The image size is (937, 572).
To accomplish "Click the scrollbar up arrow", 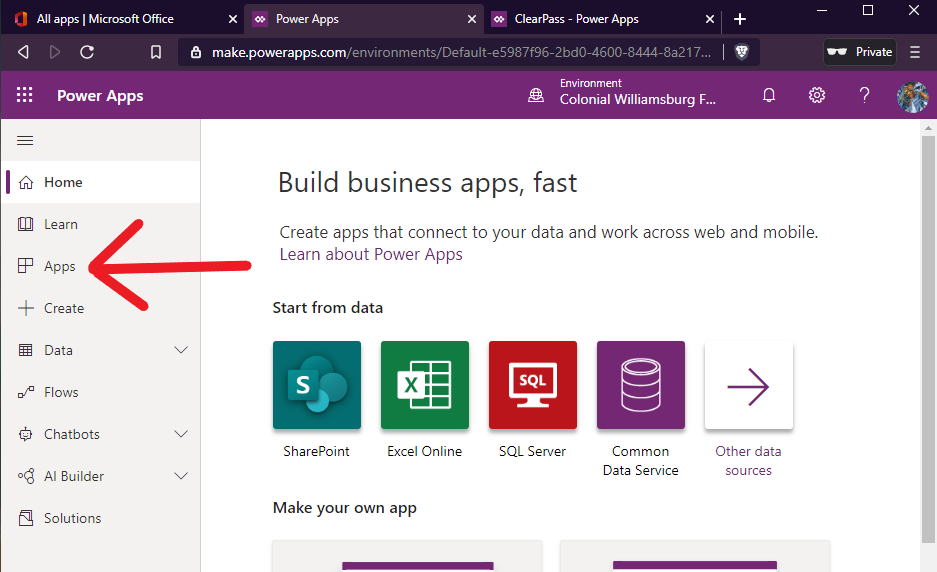I will pos(928,127).
